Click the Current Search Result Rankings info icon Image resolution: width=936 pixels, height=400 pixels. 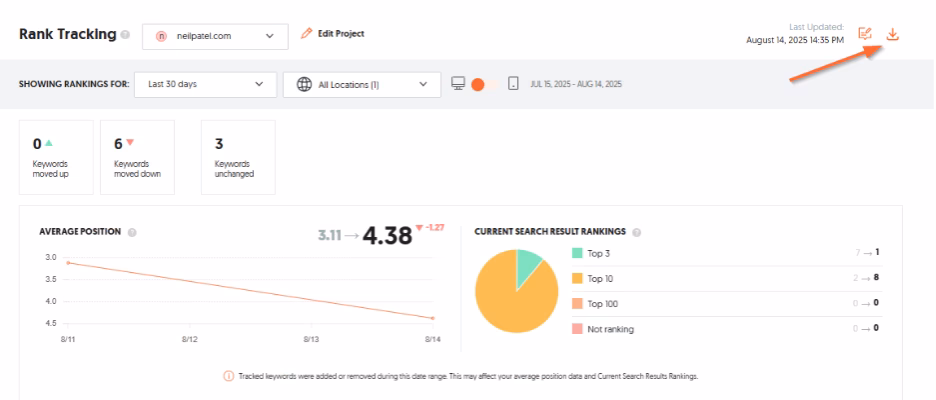coord(637,232)
